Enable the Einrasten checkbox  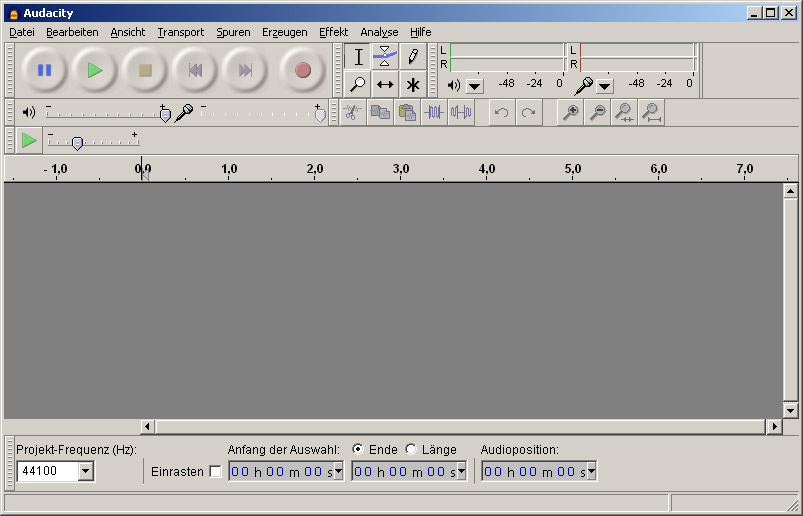216,471
